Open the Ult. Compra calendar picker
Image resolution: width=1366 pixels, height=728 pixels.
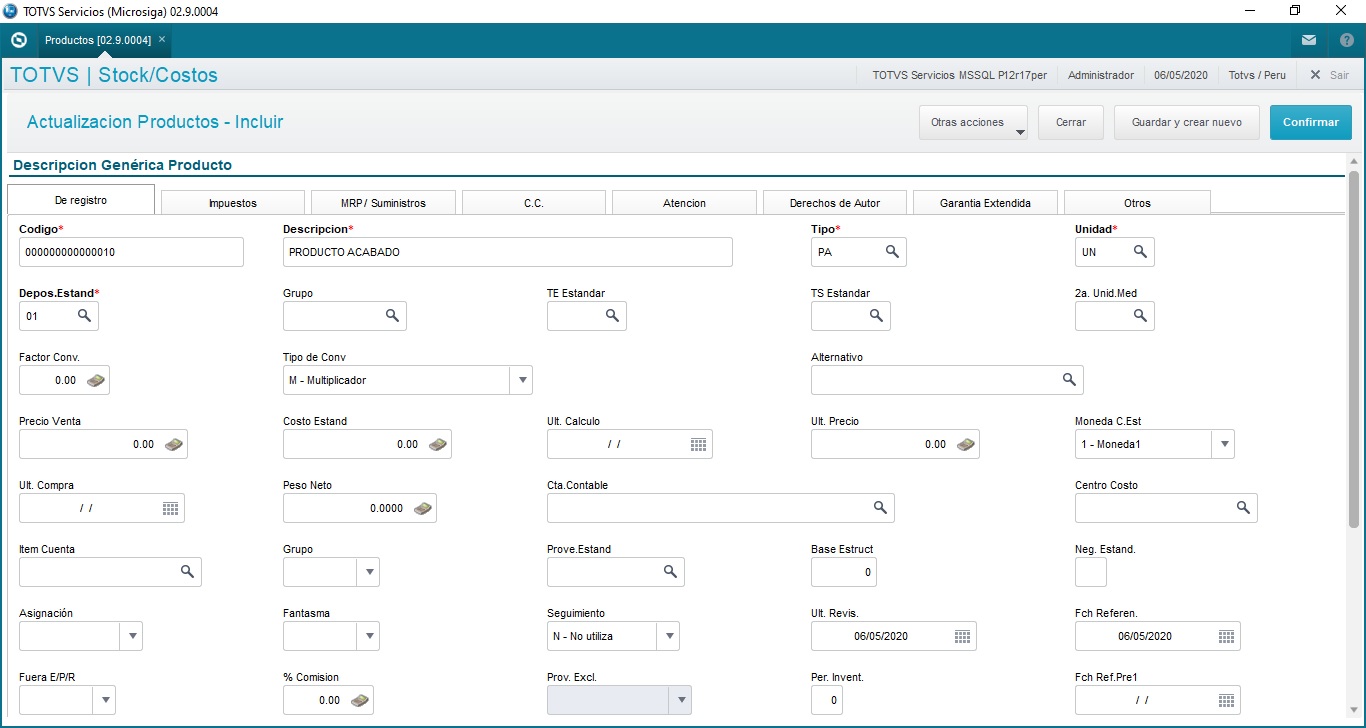click(x=170, y=508)
